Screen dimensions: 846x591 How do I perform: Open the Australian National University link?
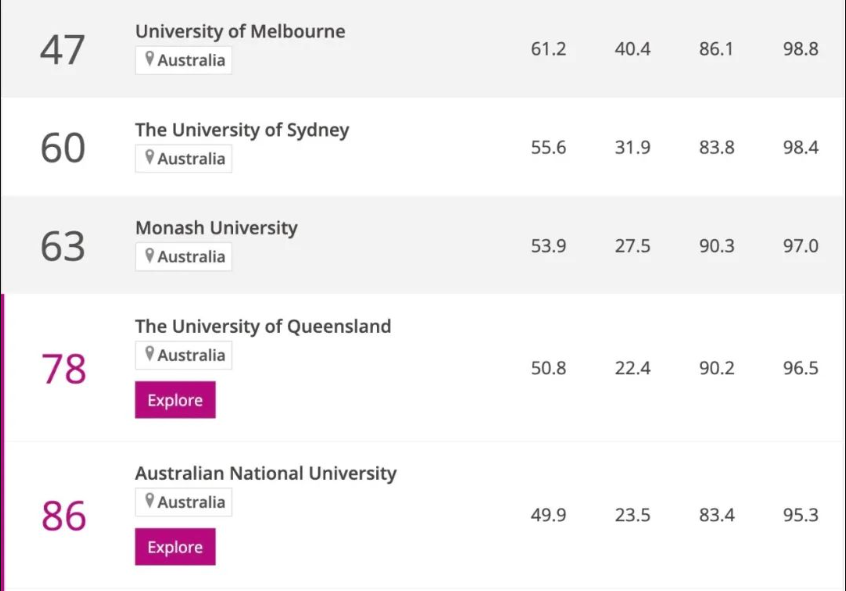(x=265, y=473)
